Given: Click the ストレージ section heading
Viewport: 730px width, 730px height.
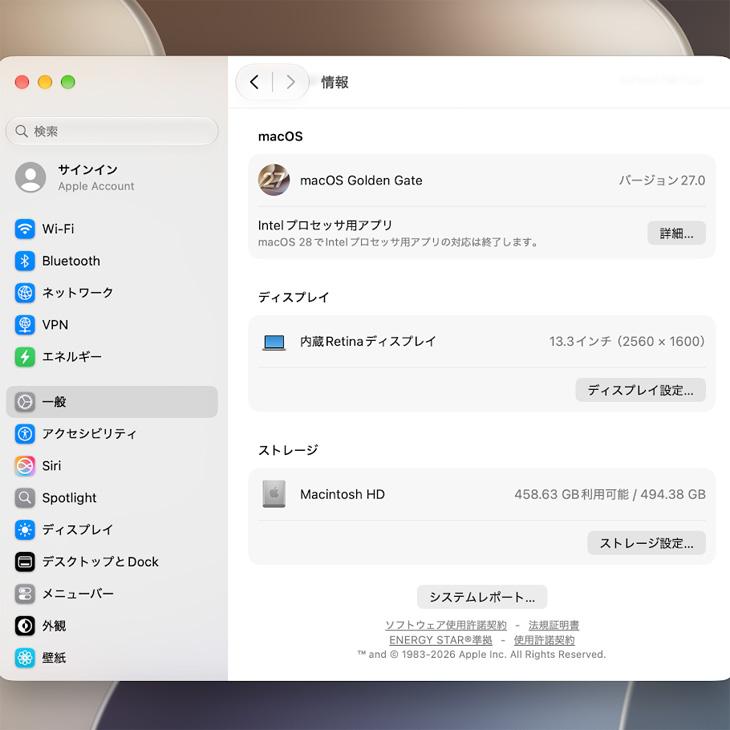Looking at the screenshot, I should pos(288,450).
